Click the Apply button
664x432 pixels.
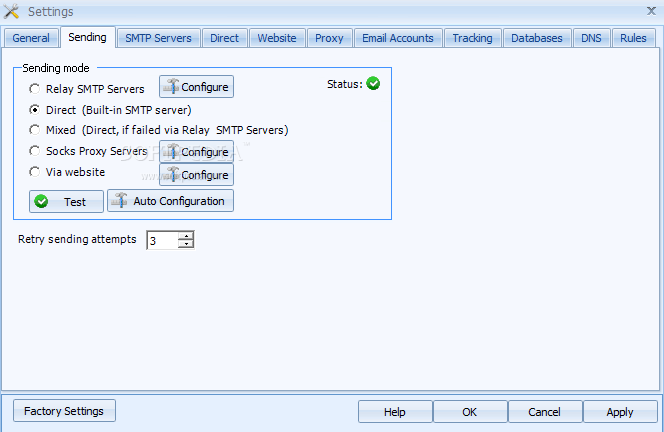pos(620,412)
